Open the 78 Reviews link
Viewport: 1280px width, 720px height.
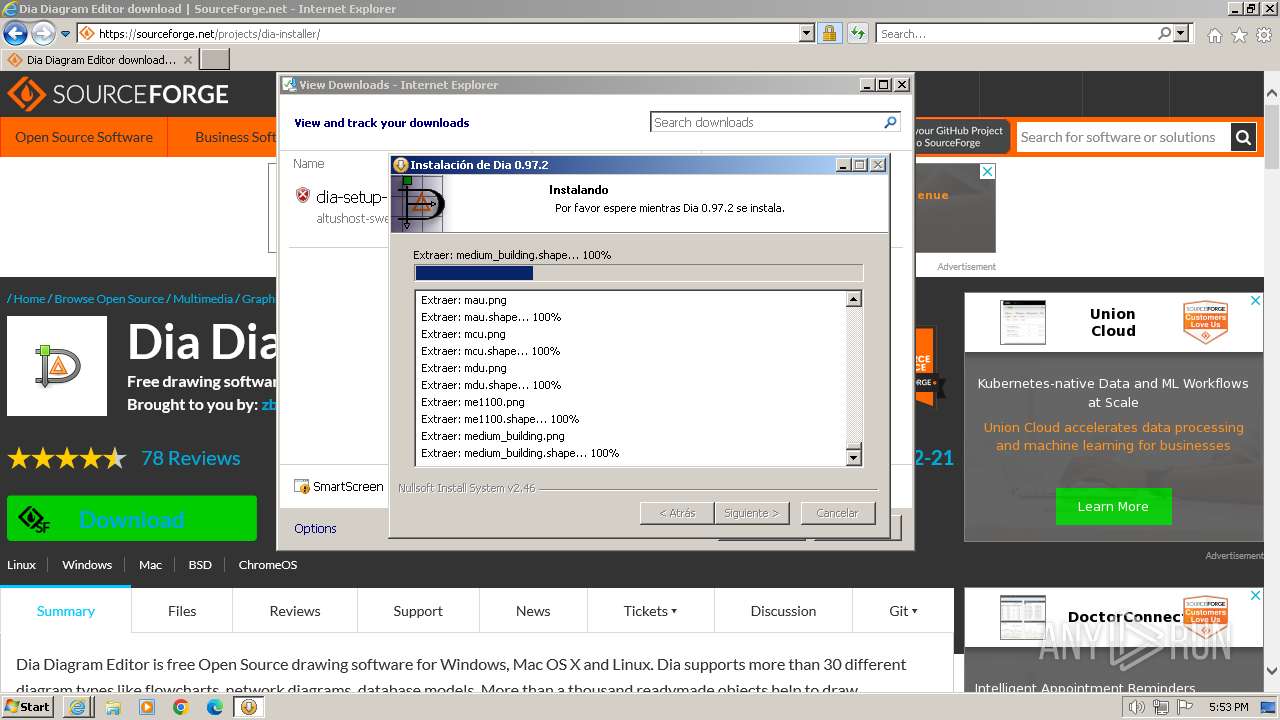click(190, 458)
